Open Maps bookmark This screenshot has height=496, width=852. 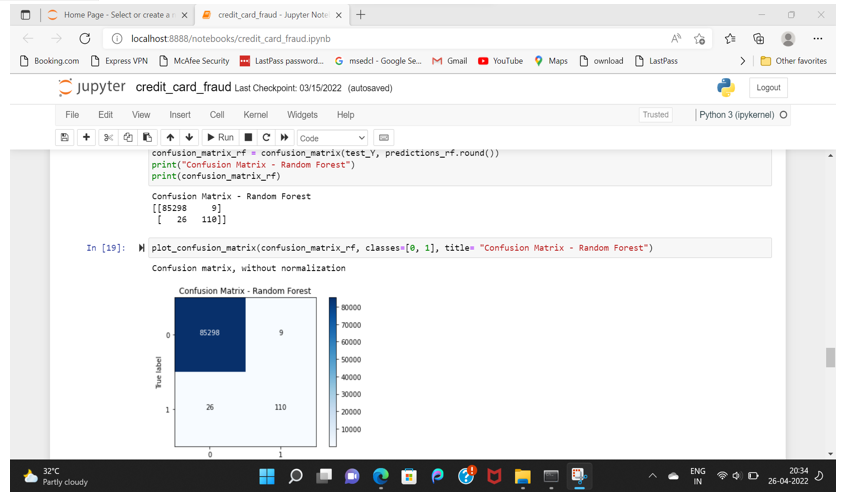pos(551,61)
